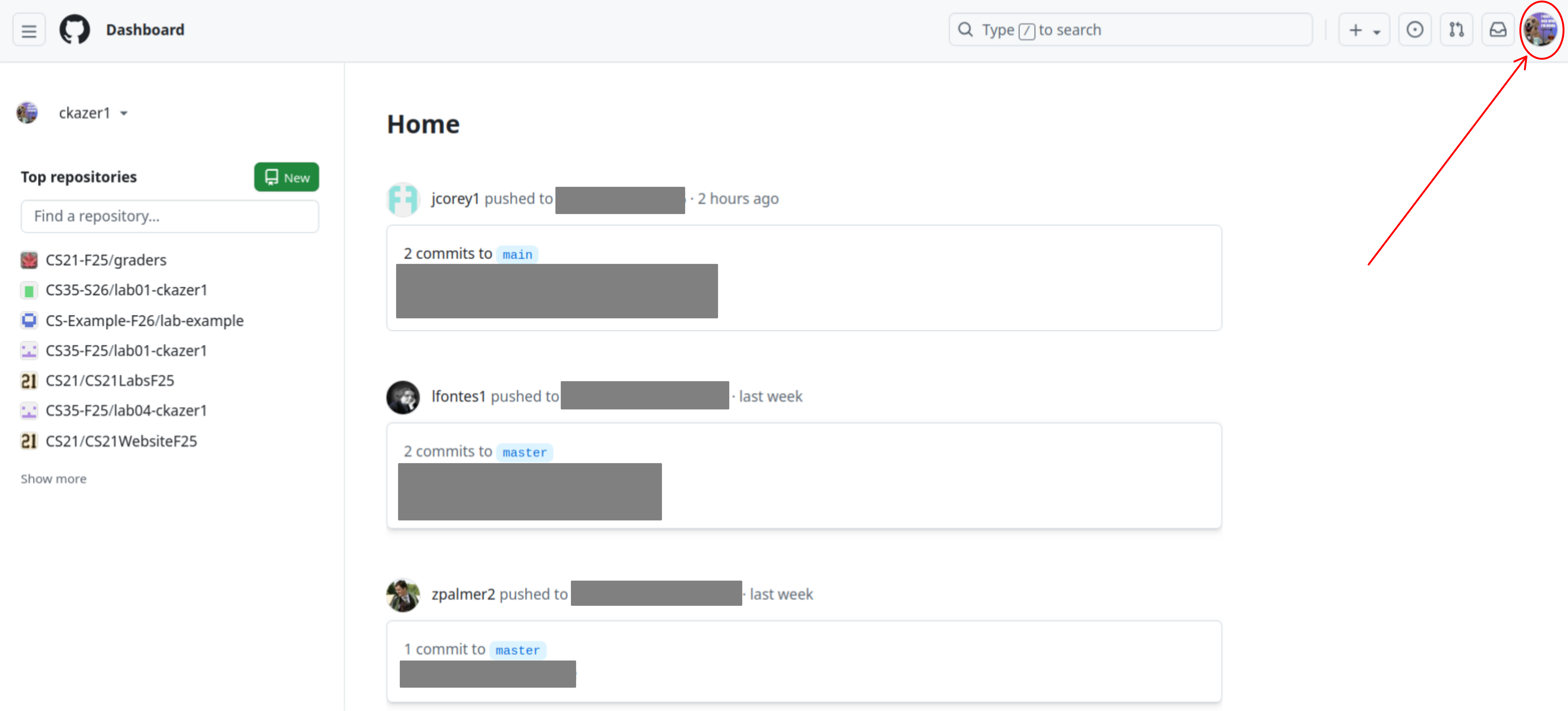
Task: Open the main branch label
Action: pyautogui.click(x=517, y=254)
